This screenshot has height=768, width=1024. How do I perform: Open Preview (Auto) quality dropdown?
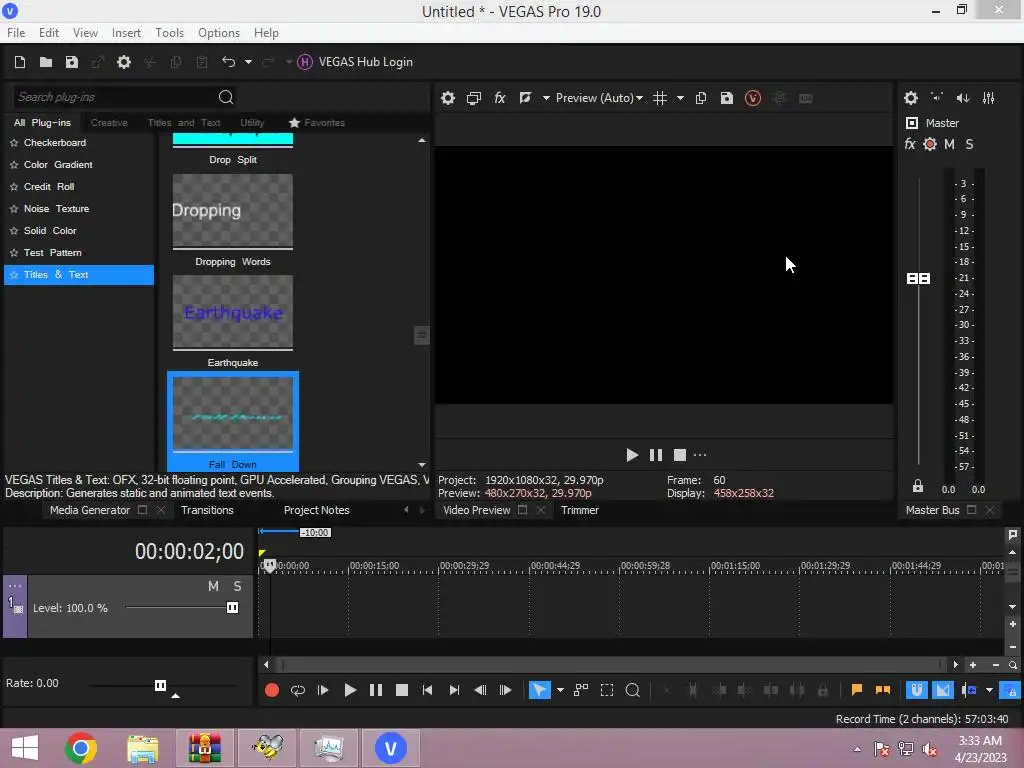tap(599, 98)
